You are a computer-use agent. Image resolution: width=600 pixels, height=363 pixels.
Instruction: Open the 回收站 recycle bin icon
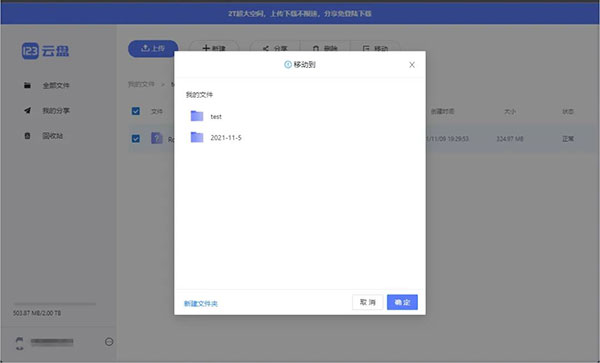pos(27,136)
